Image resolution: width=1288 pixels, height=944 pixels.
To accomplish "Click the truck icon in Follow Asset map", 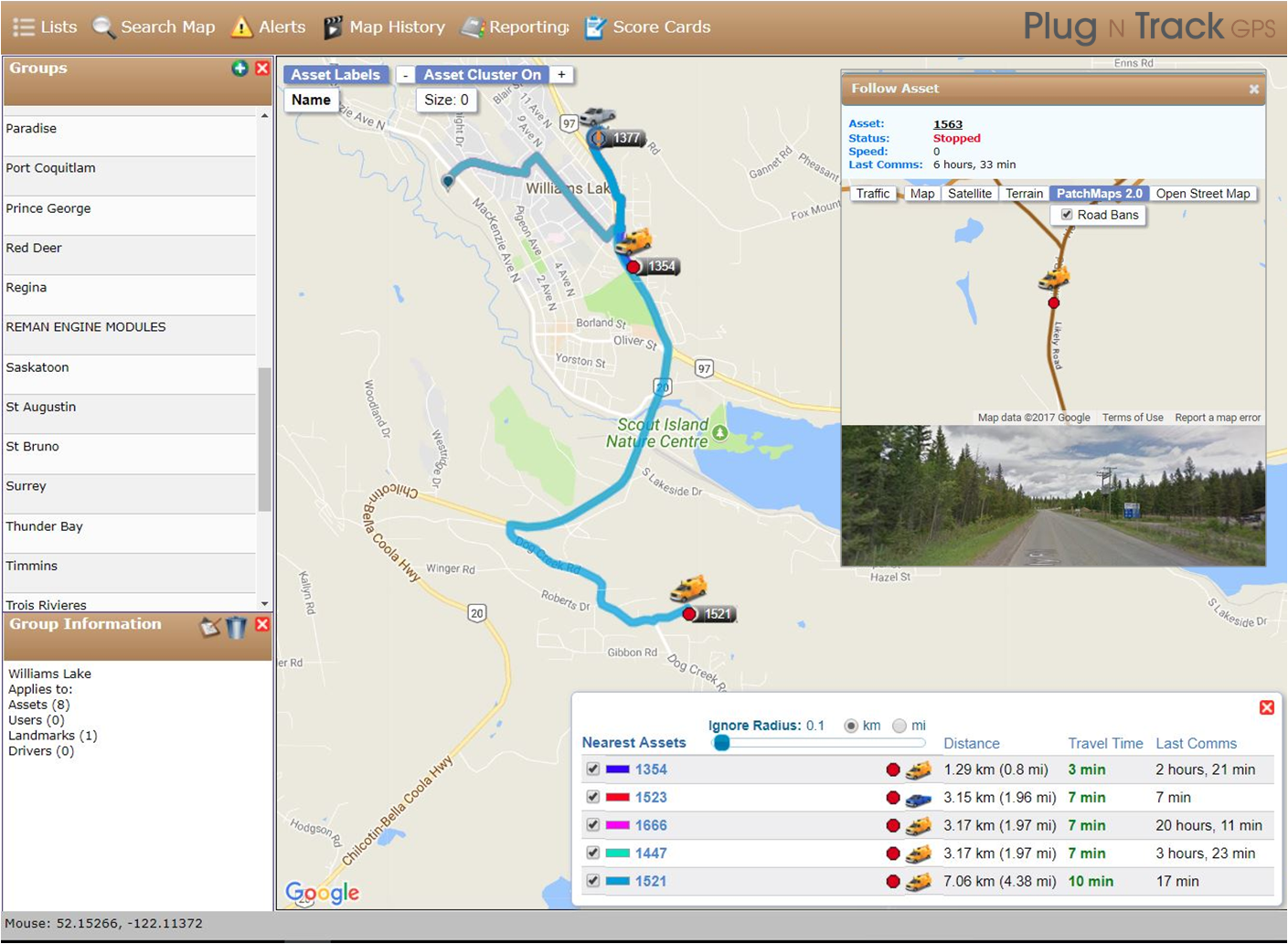I will pyautogui.click(x=1054, y=278).
